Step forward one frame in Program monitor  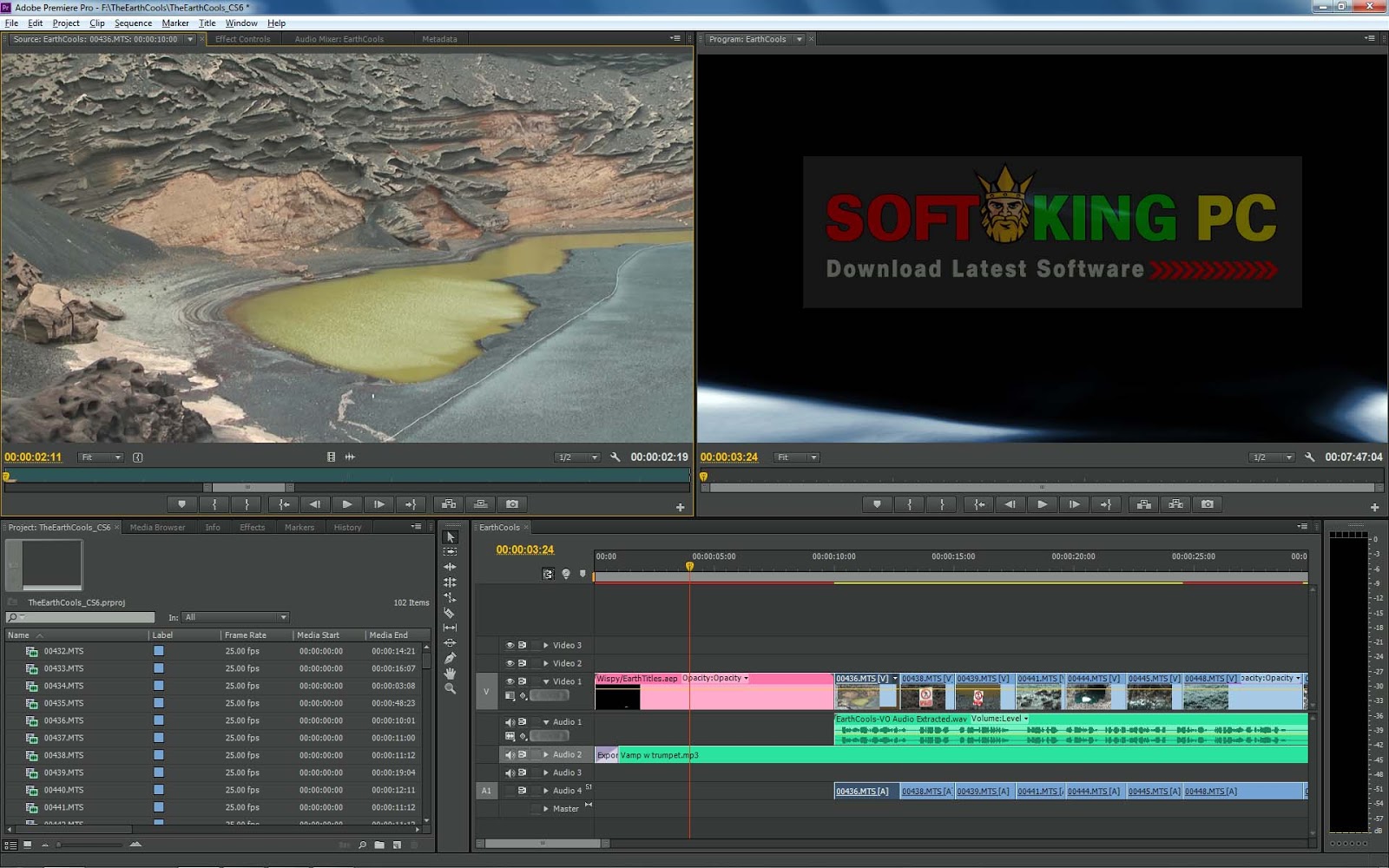pos(1075,504)
